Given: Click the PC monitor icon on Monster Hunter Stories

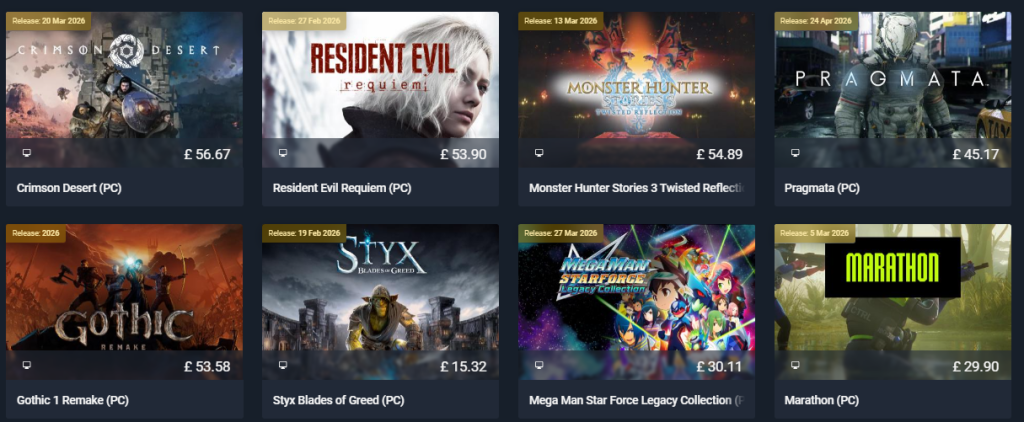Looking at the screenshot, I should tap(539, 153).
